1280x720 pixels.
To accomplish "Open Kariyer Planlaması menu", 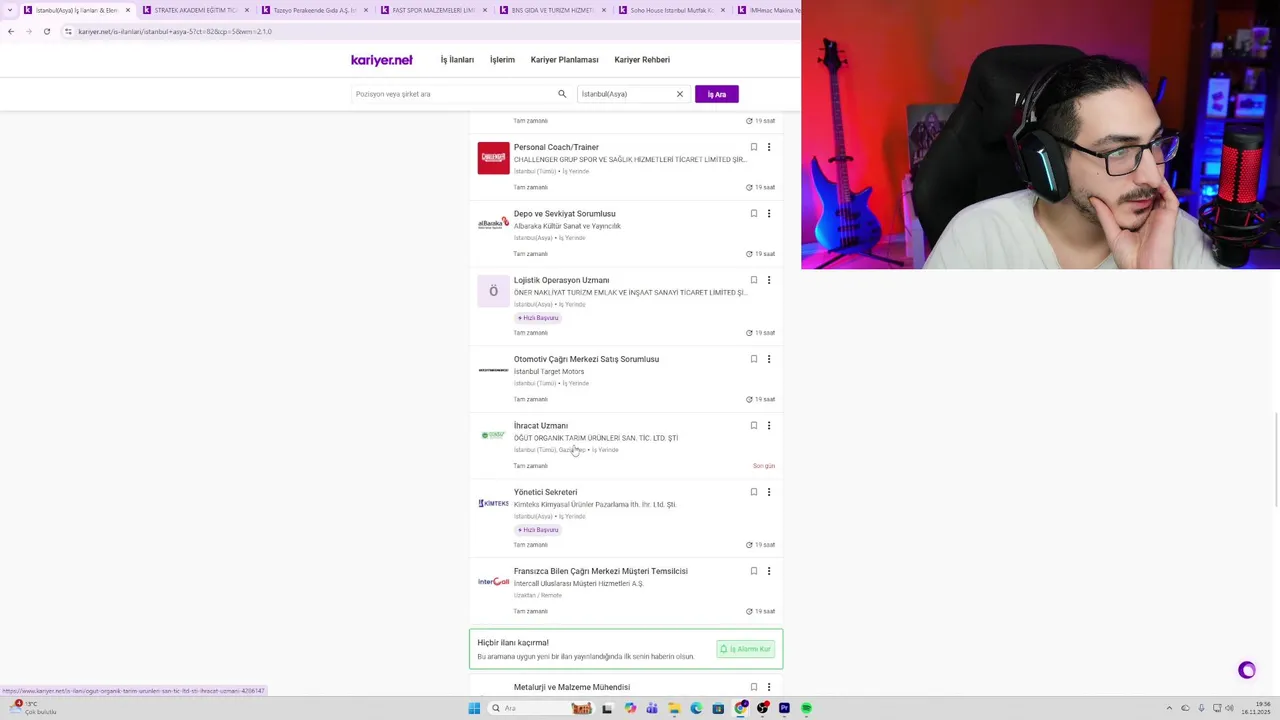I will pos(564,60).
